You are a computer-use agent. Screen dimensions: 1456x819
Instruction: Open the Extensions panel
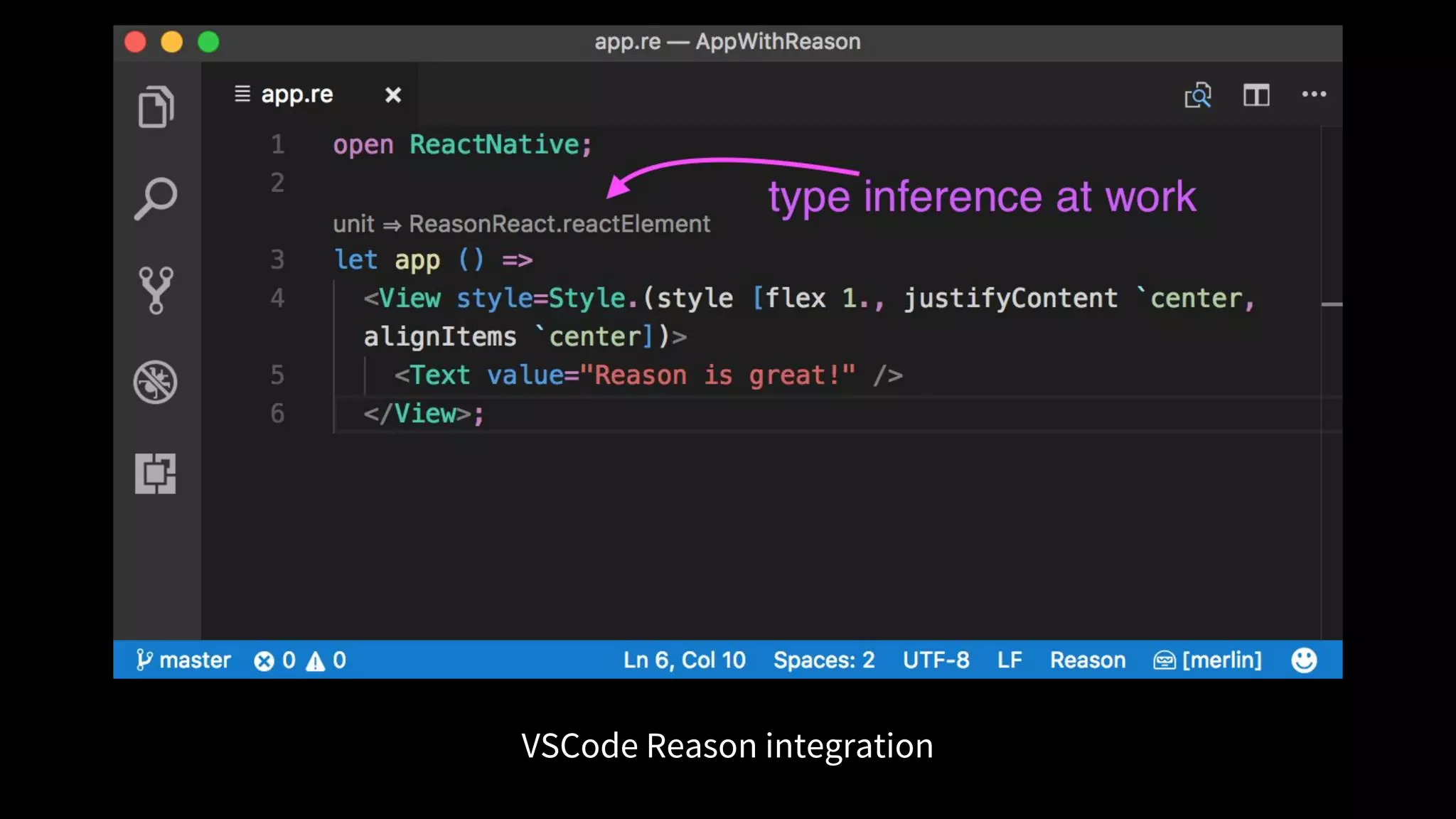(156, 473)
